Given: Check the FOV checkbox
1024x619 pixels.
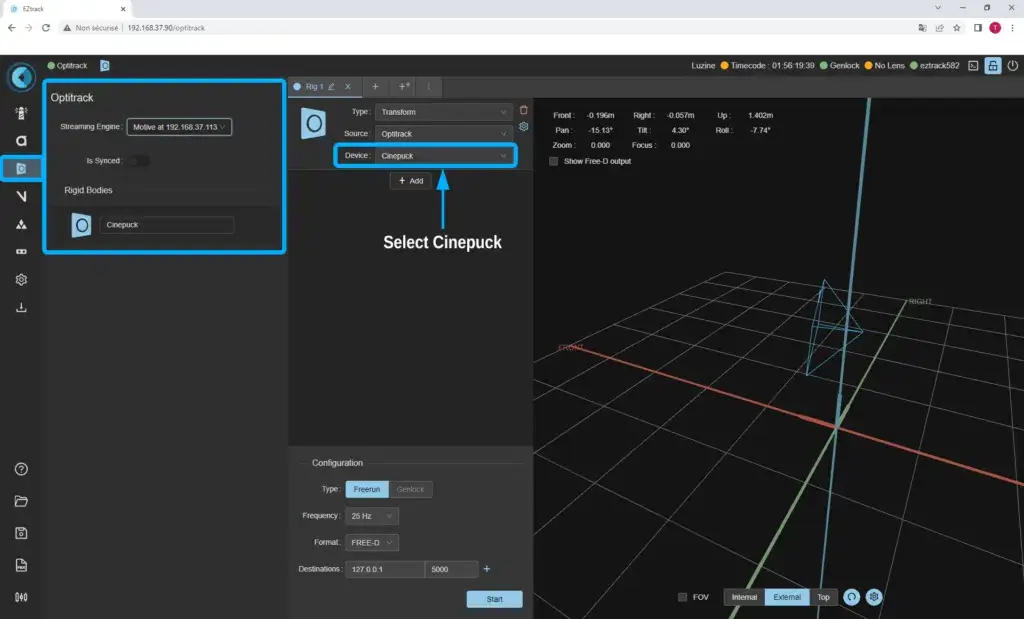Looking at the screenshot, I should (682, 597).
